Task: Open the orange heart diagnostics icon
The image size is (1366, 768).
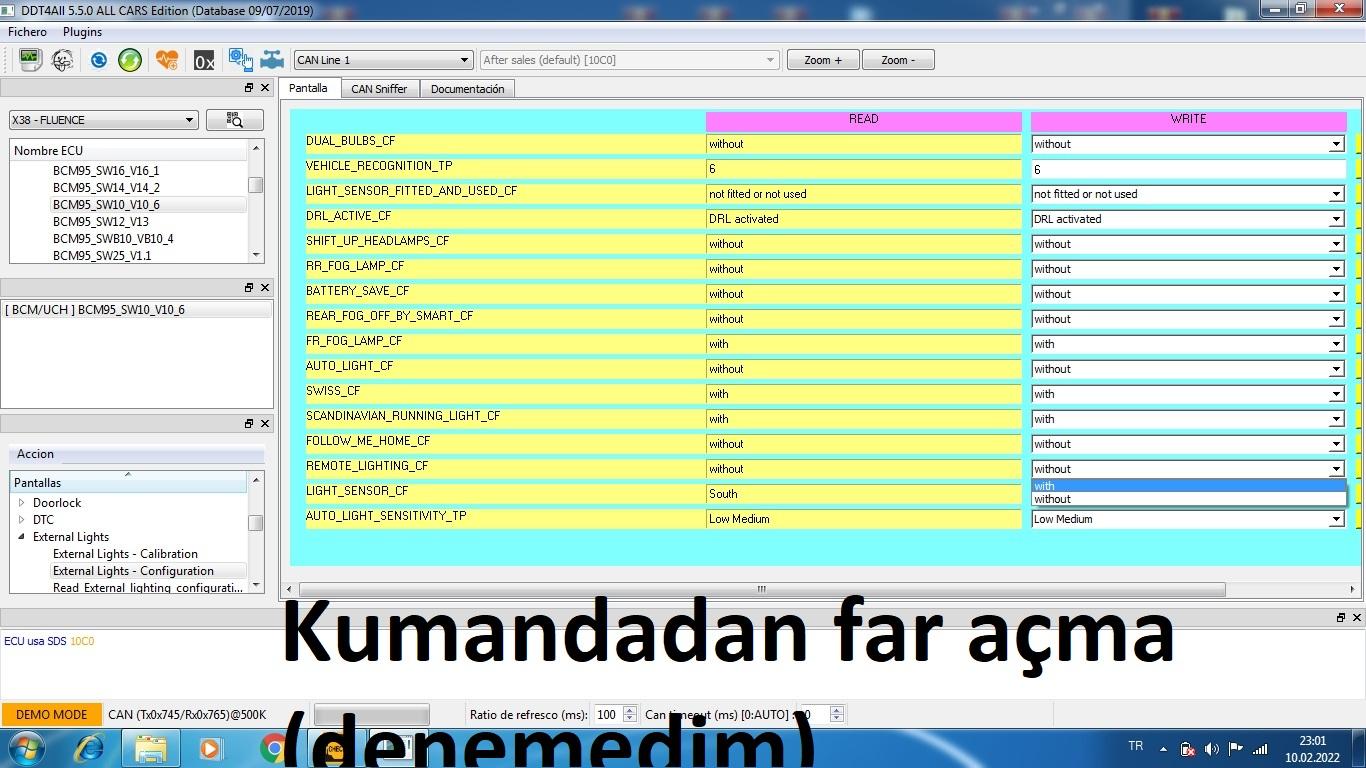Action: [x=167, y=60]
